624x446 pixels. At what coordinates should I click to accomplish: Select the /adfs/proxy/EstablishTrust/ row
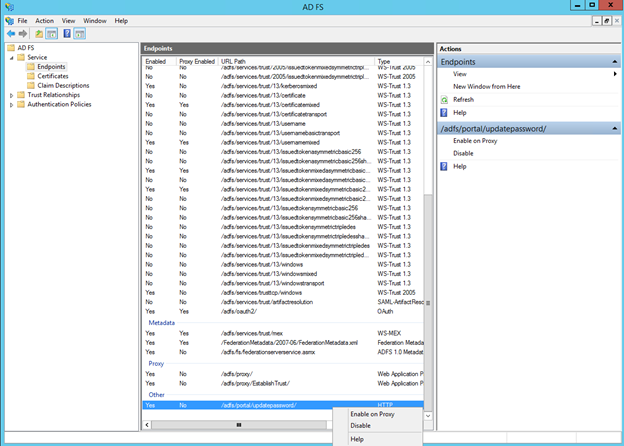(283, 384)
